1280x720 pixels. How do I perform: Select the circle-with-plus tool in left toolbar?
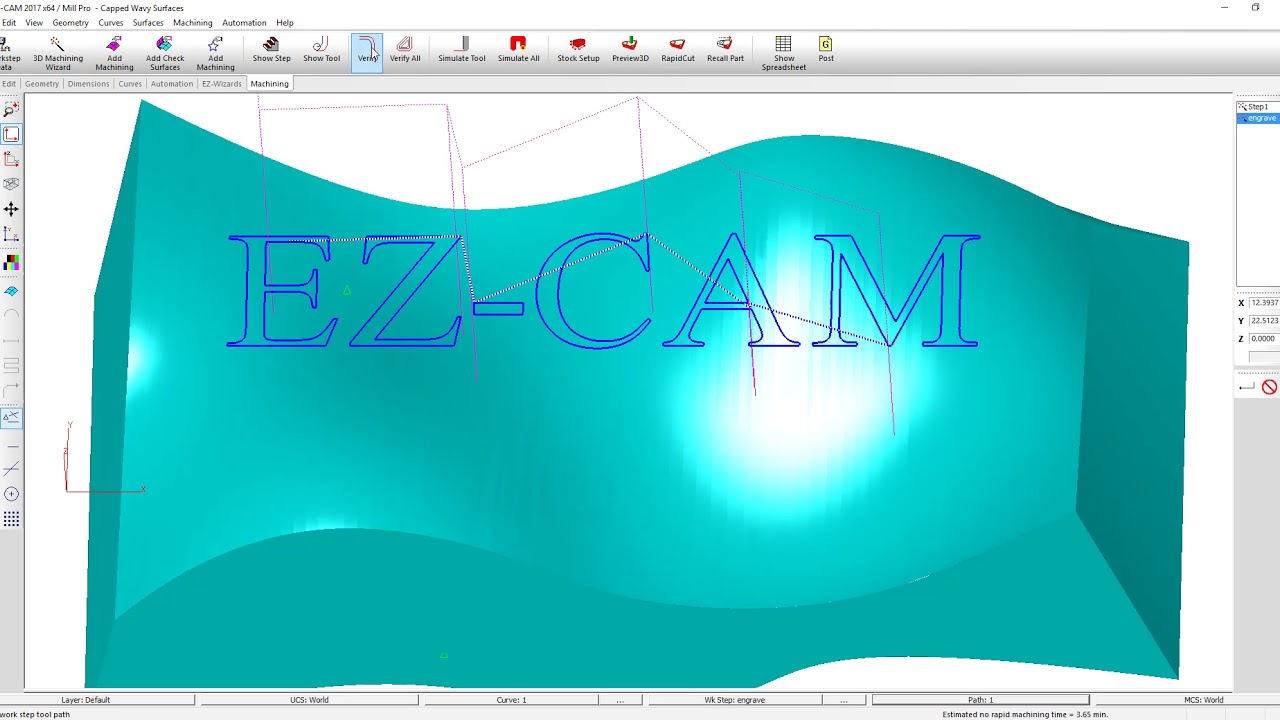(11, 494)
